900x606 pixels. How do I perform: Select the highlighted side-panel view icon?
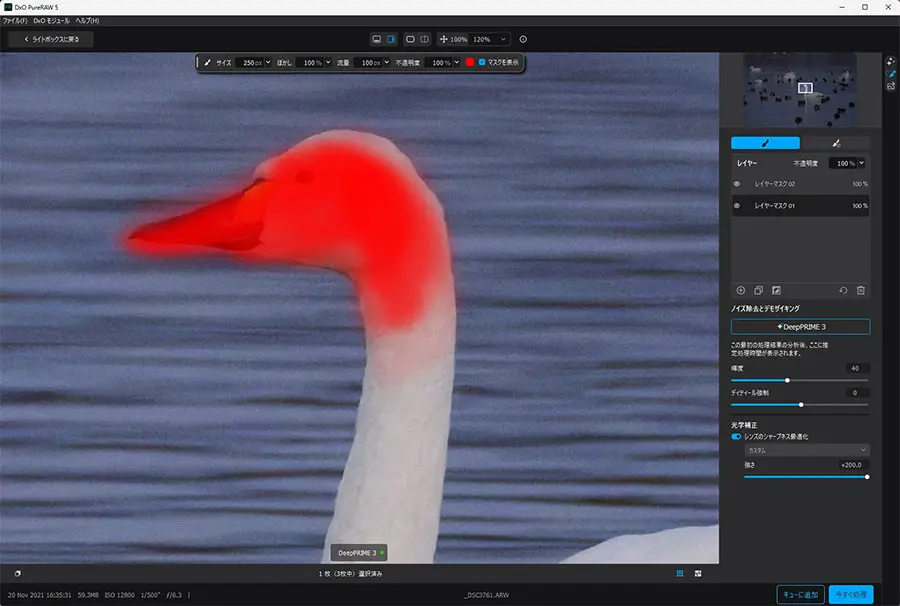coord(391,39)
